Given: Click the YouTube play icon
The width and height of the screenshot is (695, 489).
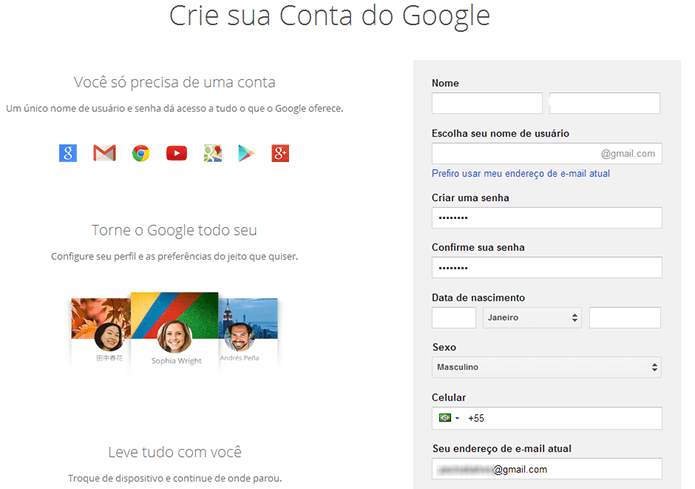Looking at the screenshot, I should (x=176, y=153).
